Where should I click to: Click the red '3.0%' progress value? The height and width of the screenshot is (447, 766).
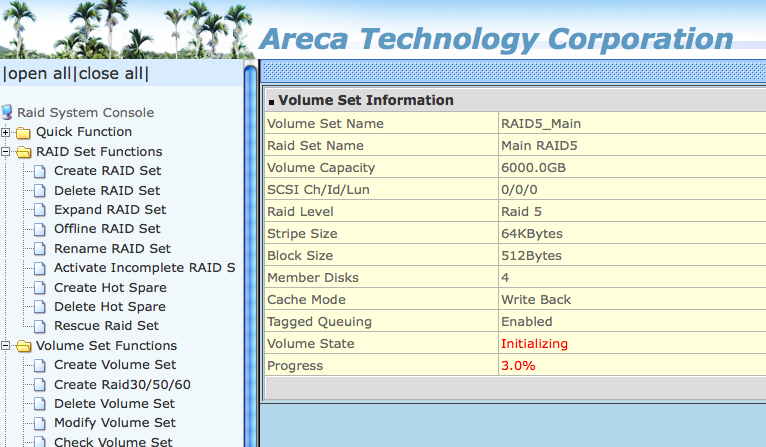coord(518,365)
